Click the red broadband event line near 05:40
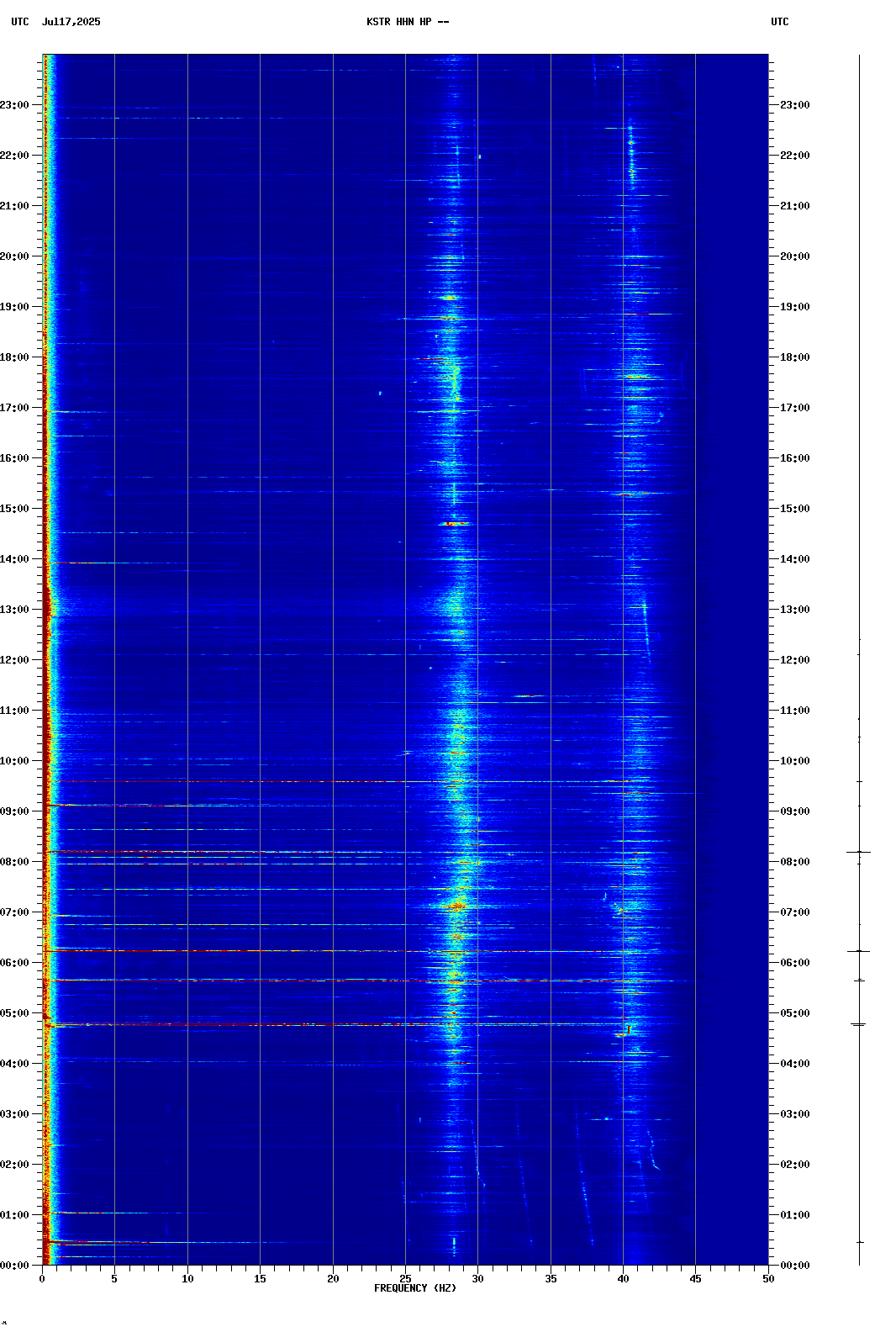896x1332 pixels. (x=361, y=980)
